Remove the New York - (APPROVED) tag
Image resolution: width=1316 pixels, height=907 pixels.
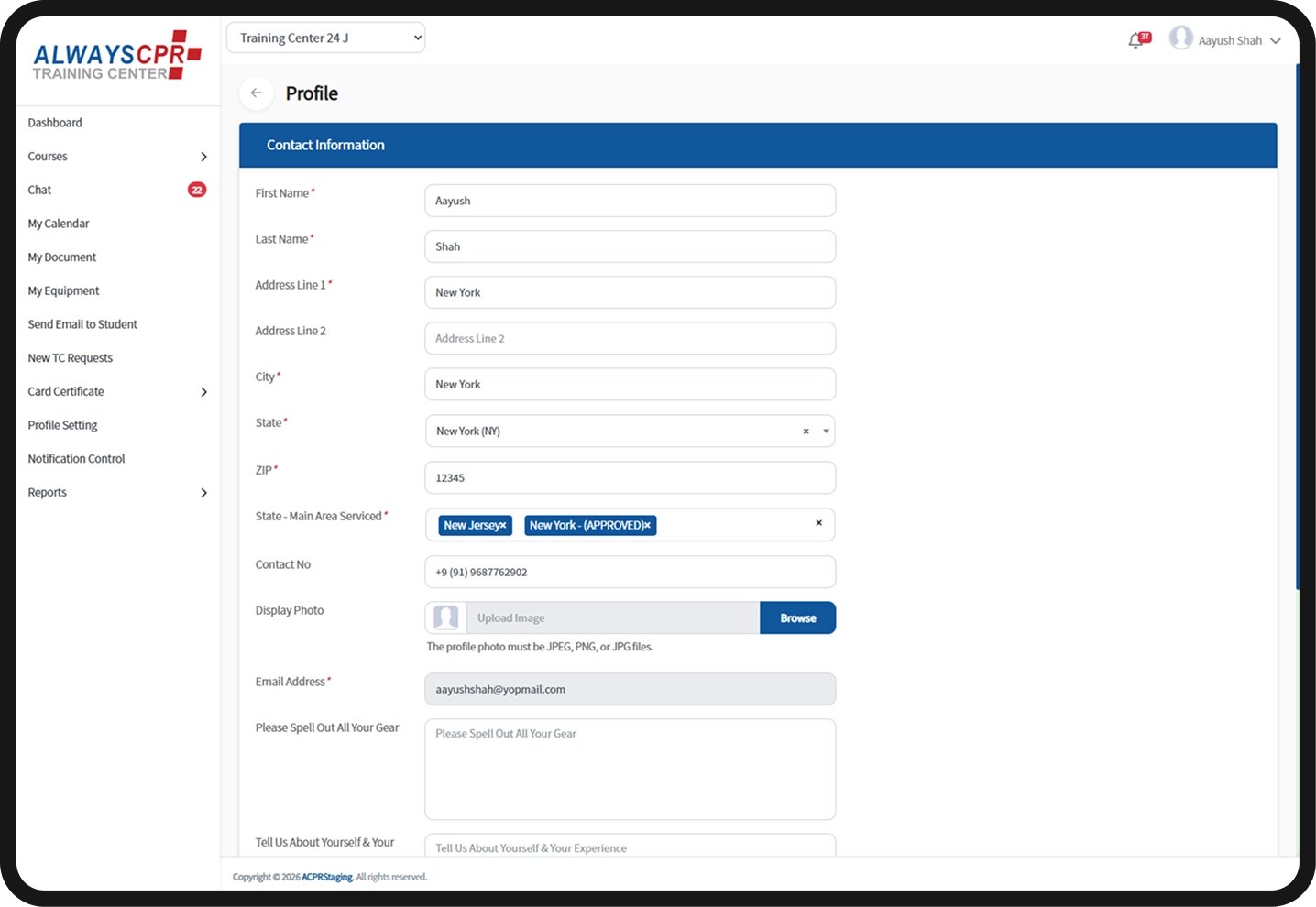pyautogui.click(x=647, y=526)
